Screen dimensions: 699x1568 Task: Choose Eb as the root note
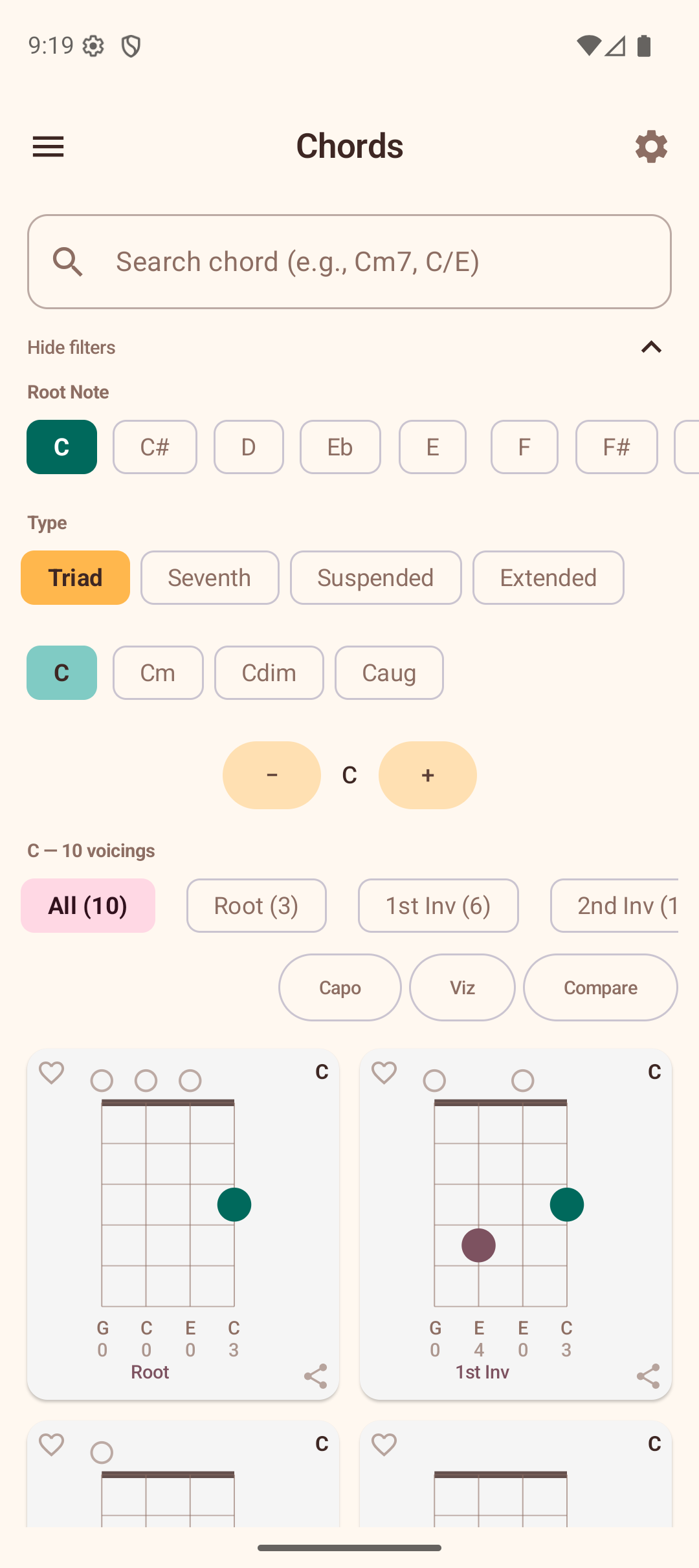point(340,447)
